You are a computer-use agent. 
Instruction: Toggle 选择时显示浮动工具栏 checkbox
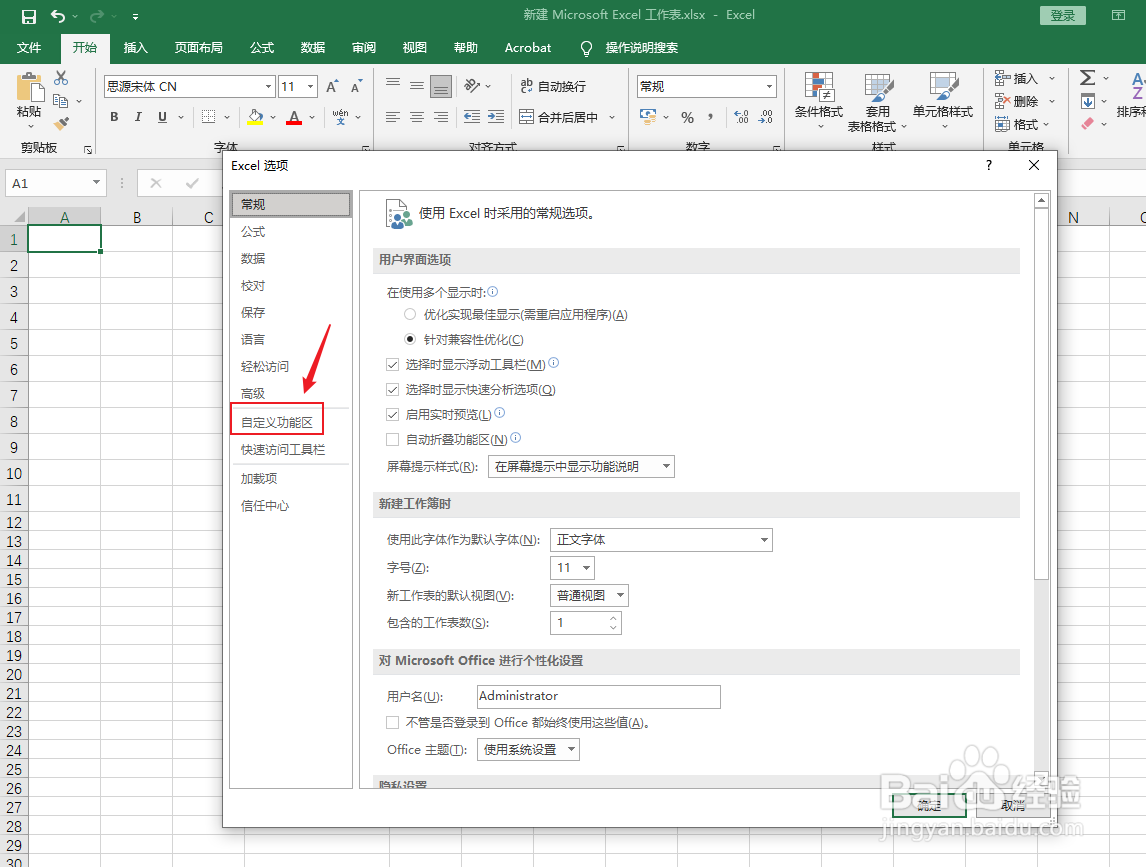point(392,364)
